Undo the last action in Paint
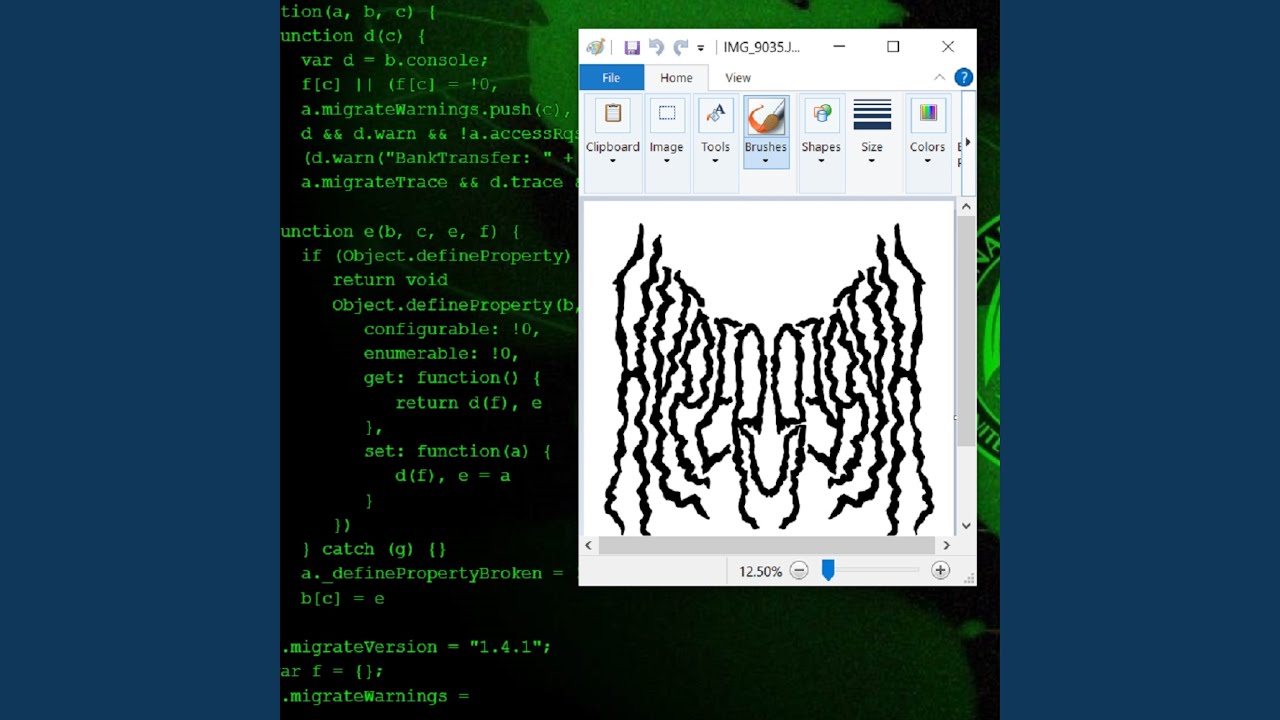 click(656, 47)
